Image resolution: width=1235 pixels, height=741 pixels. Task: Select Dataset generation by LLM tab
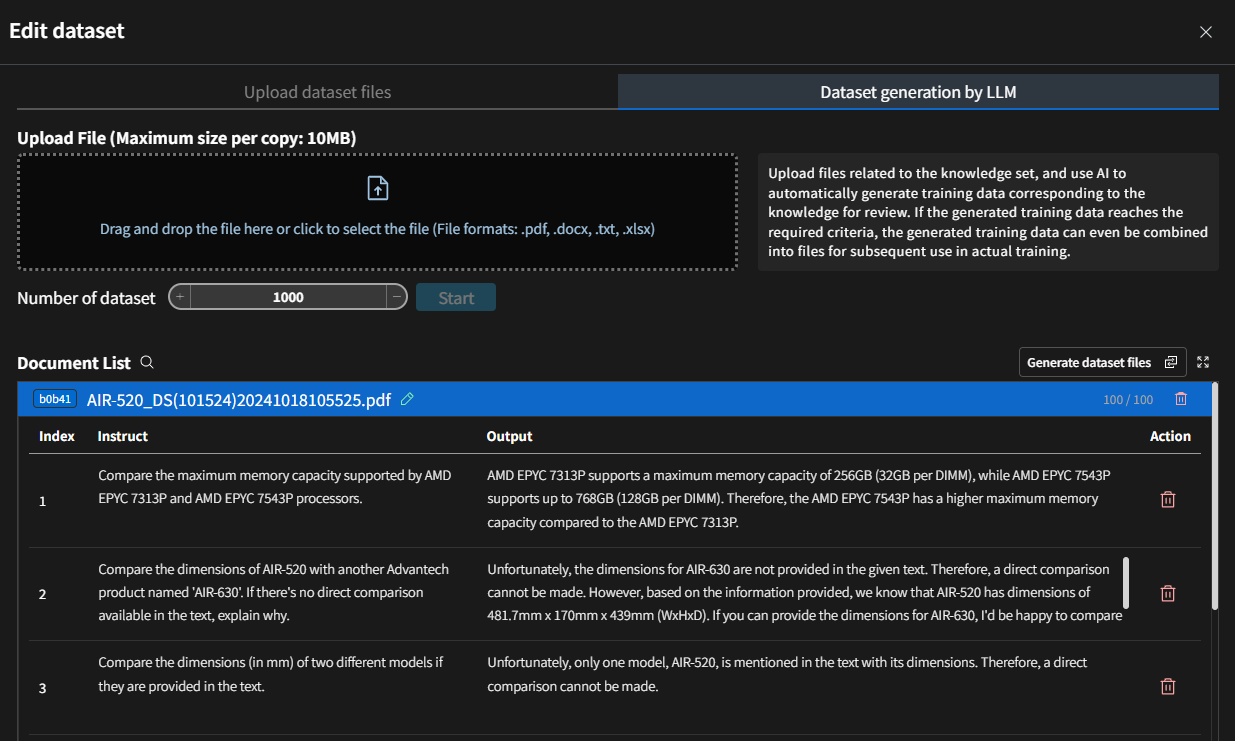coord(918,92)
